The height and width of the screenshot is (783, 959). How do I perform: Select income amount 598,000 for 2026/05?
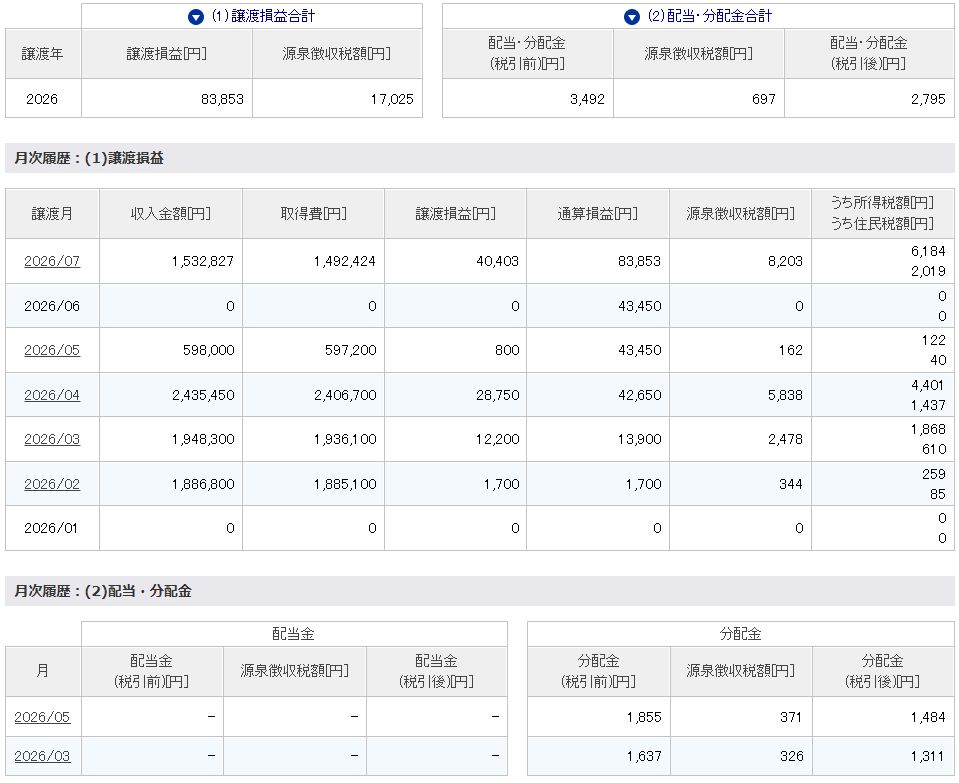pos(209,350)
